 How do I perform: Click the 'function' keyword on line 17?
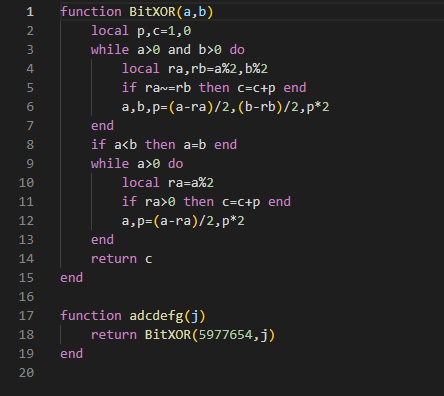pos(91,316)
